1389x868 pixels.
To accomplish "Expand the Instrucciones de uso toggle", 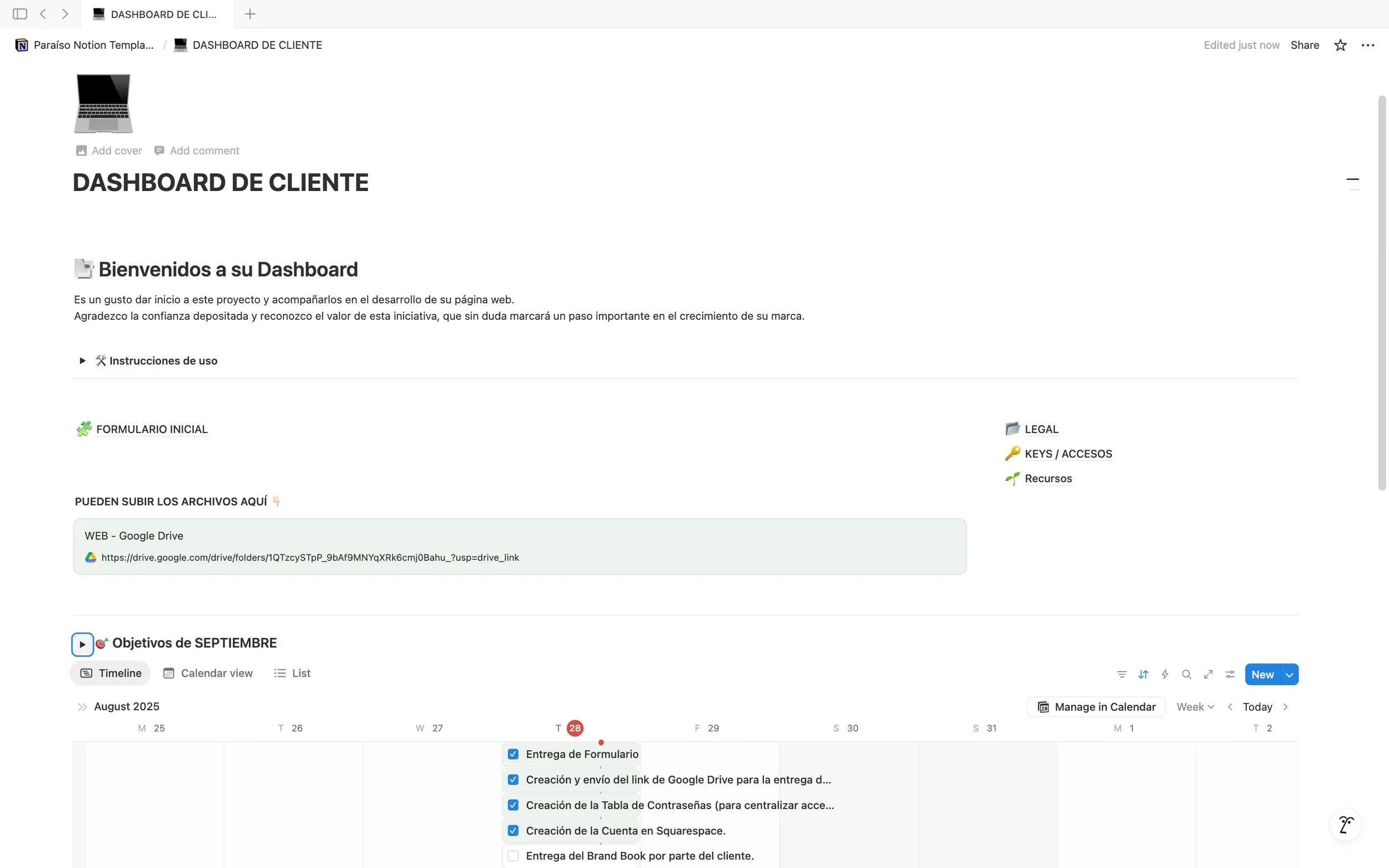I will pyautogui.click(x=82, y=360).
